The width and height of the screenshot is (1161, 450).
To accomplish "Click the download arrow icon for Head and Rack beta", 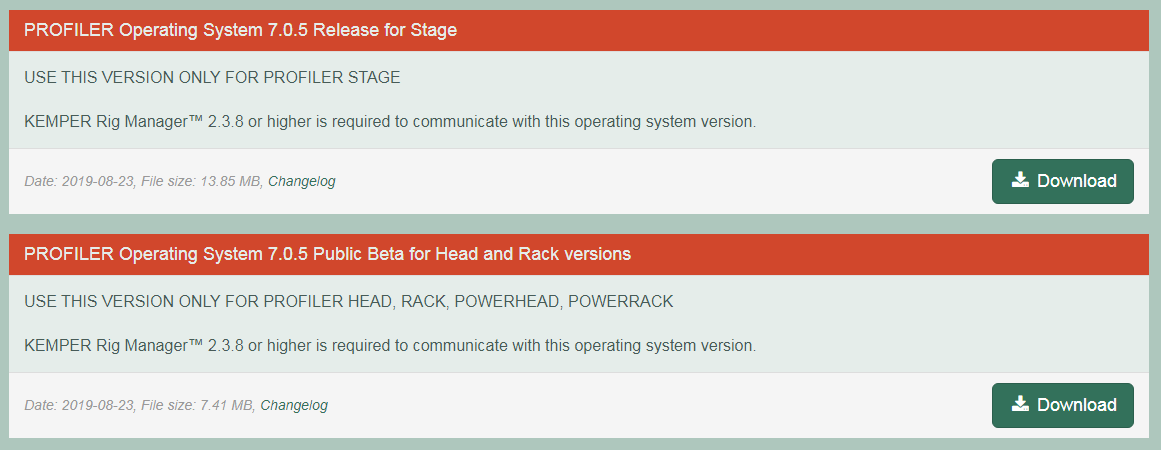I will (x=1020, y=404).
